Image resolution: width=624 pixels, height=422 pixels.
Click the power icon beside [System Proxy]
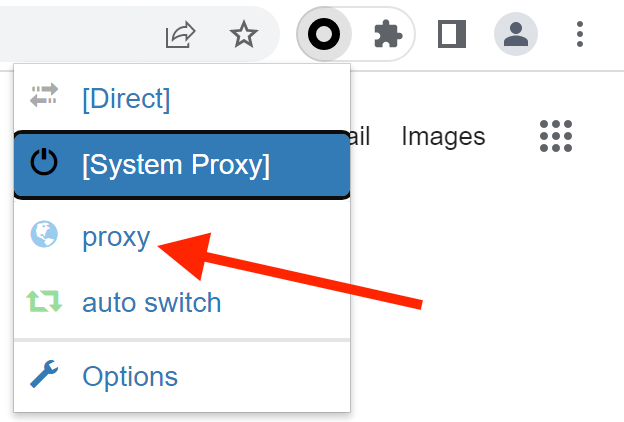[45, 163]
